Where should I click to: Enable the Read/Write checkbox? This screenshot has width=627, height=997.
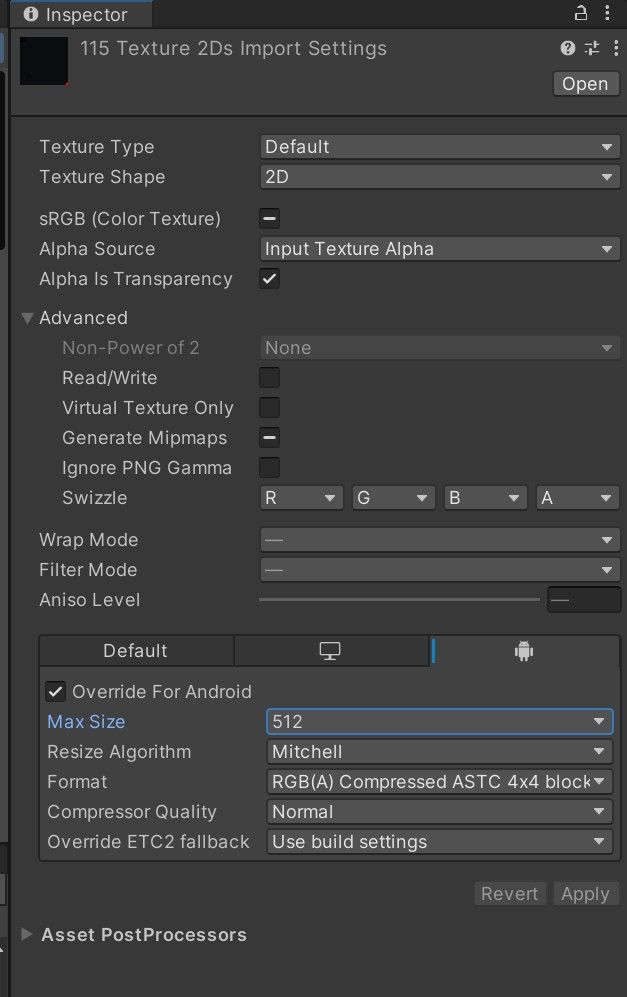click(x=270, y=378)
